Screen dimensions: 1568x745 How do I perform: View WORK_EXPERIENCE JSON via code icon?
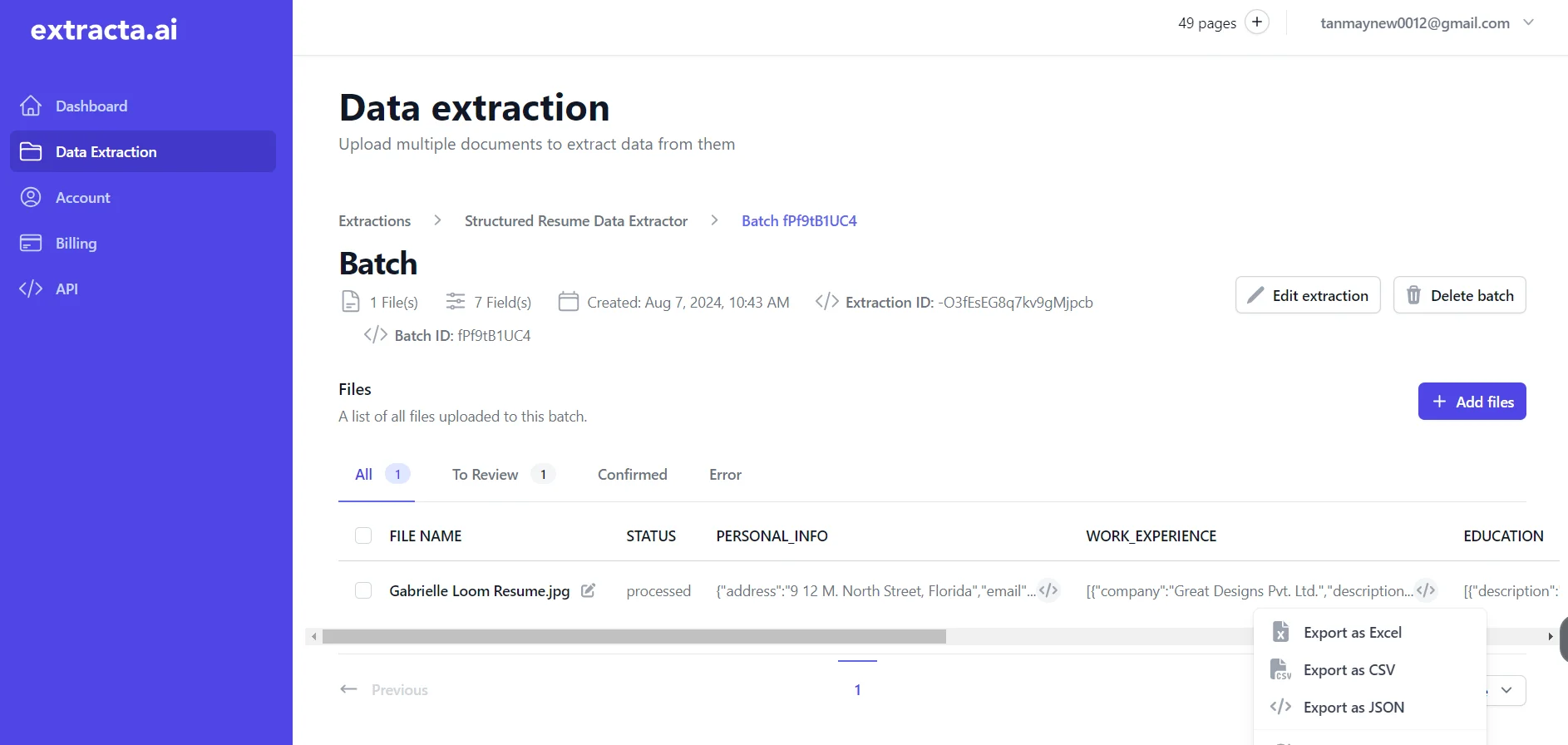pyautogui.click(x=1426, y=590)
